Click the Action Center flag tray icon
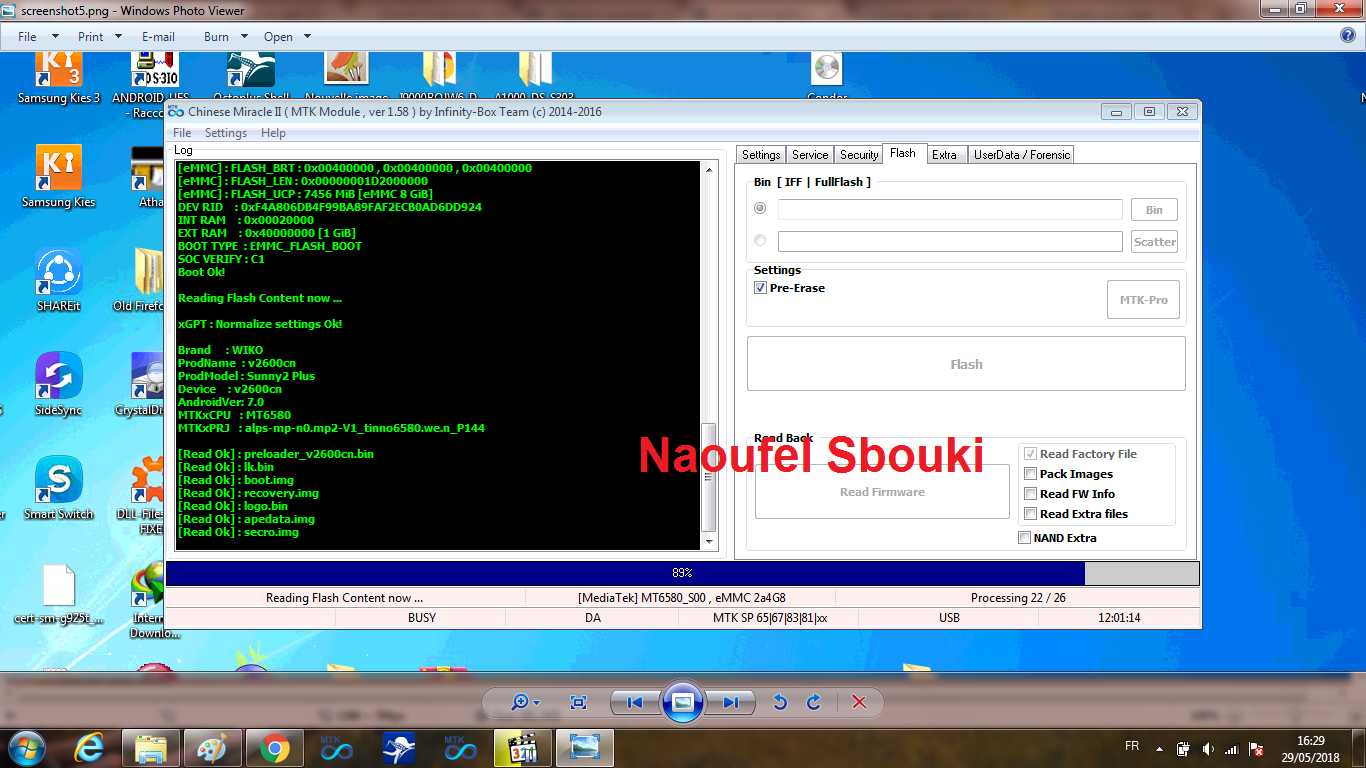This screenshot has width=1366, height=768. (x=1255, y=748)
